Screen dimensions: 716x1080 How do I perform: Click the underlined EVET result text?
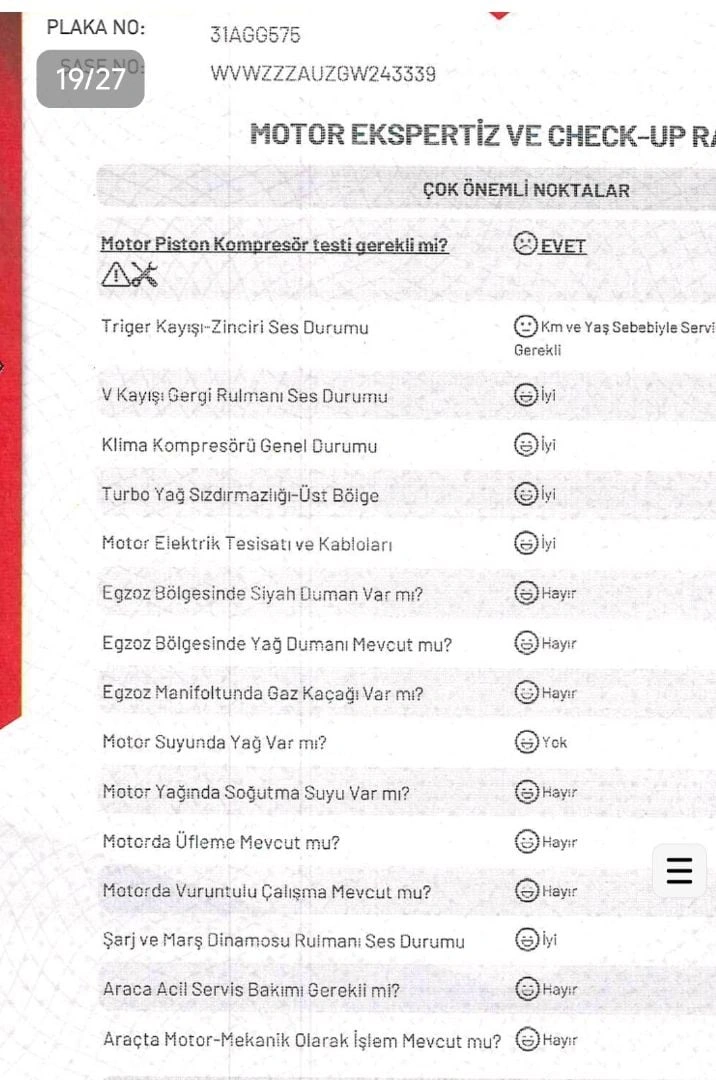pyautogui.click(x=563, y=246)
